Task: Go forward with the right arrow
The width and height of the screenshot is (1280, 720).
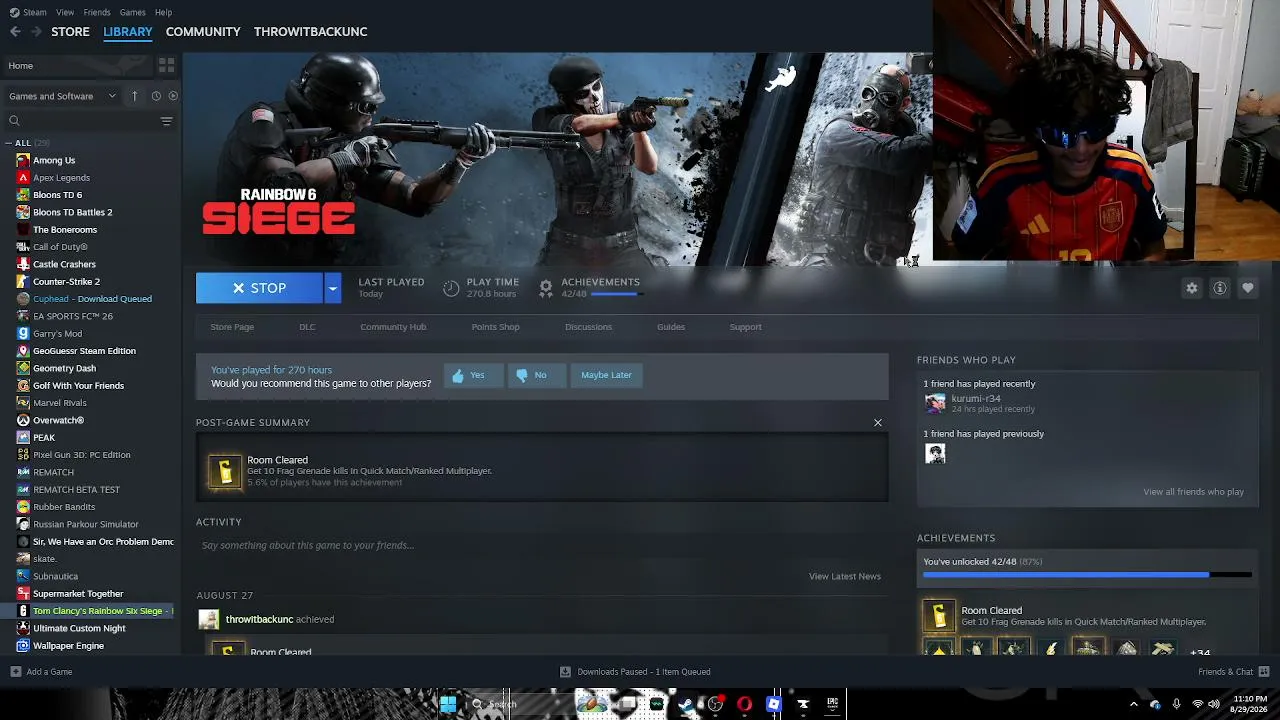Action: pyautogui.click(x=36, y=32)
